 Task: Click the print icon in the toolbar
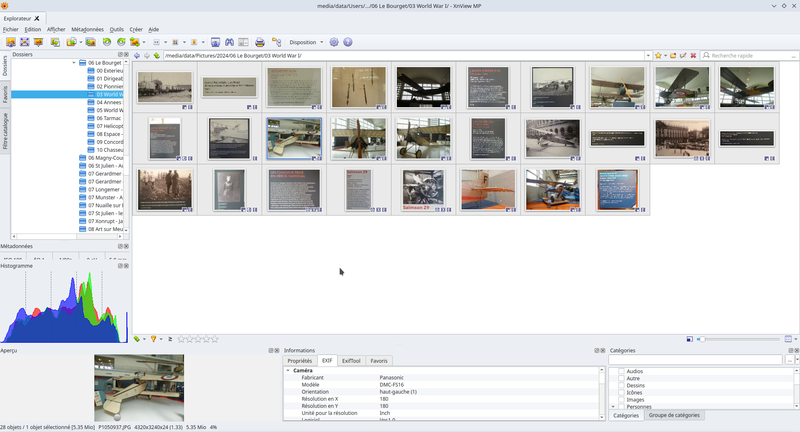pos(260,43)
